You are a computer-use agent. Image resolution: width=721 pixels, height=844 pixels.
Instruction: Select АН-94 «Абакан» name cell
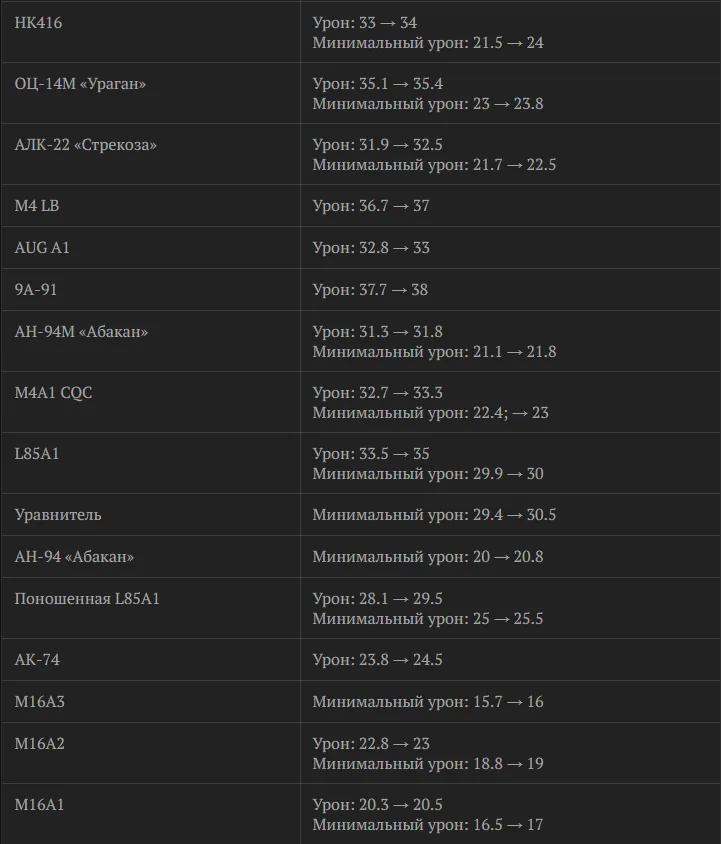[74, 557]
